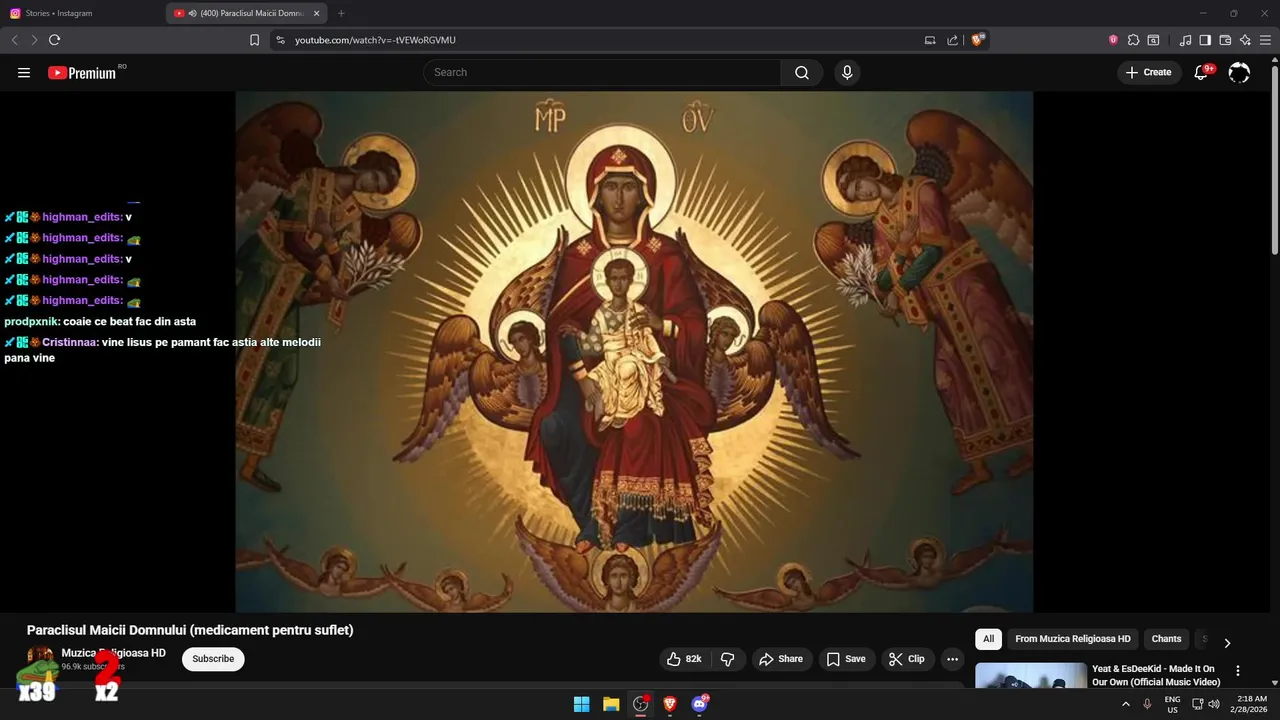Switch to the Stories Instagram tab
The image size is (1280, 720).
tap(82, 13)
